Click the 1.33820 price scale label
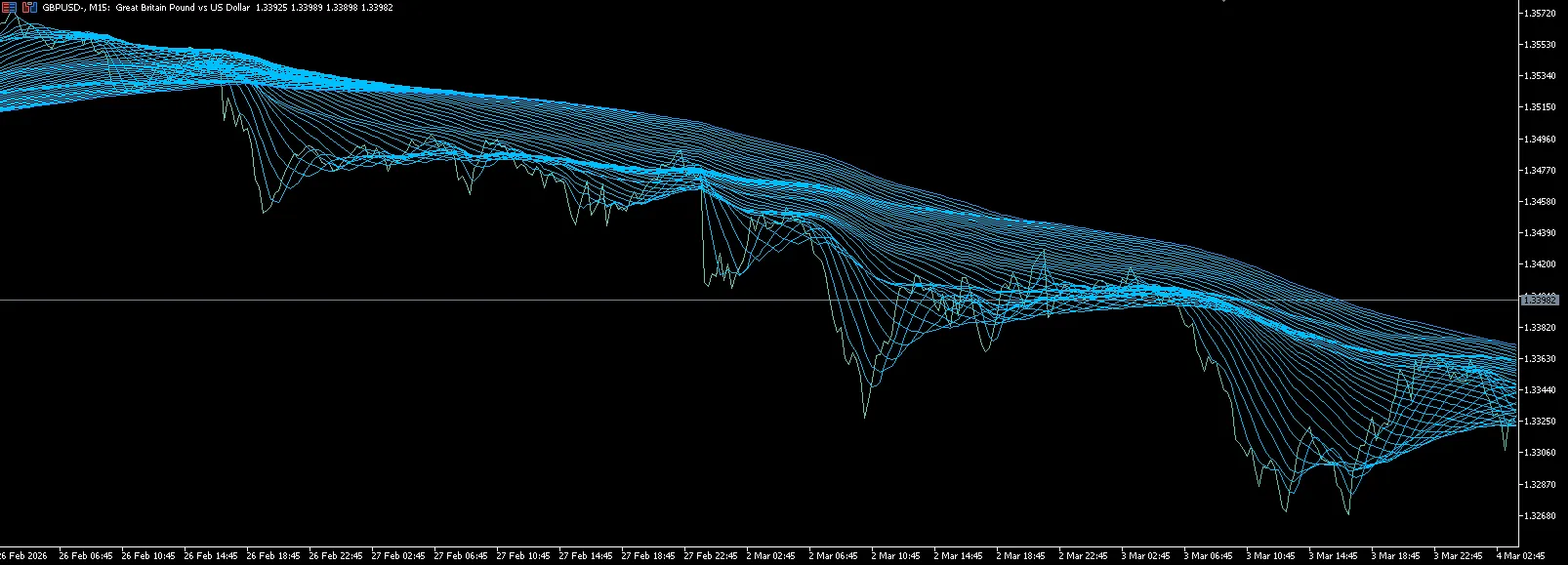 click(x=1540, y=327)
